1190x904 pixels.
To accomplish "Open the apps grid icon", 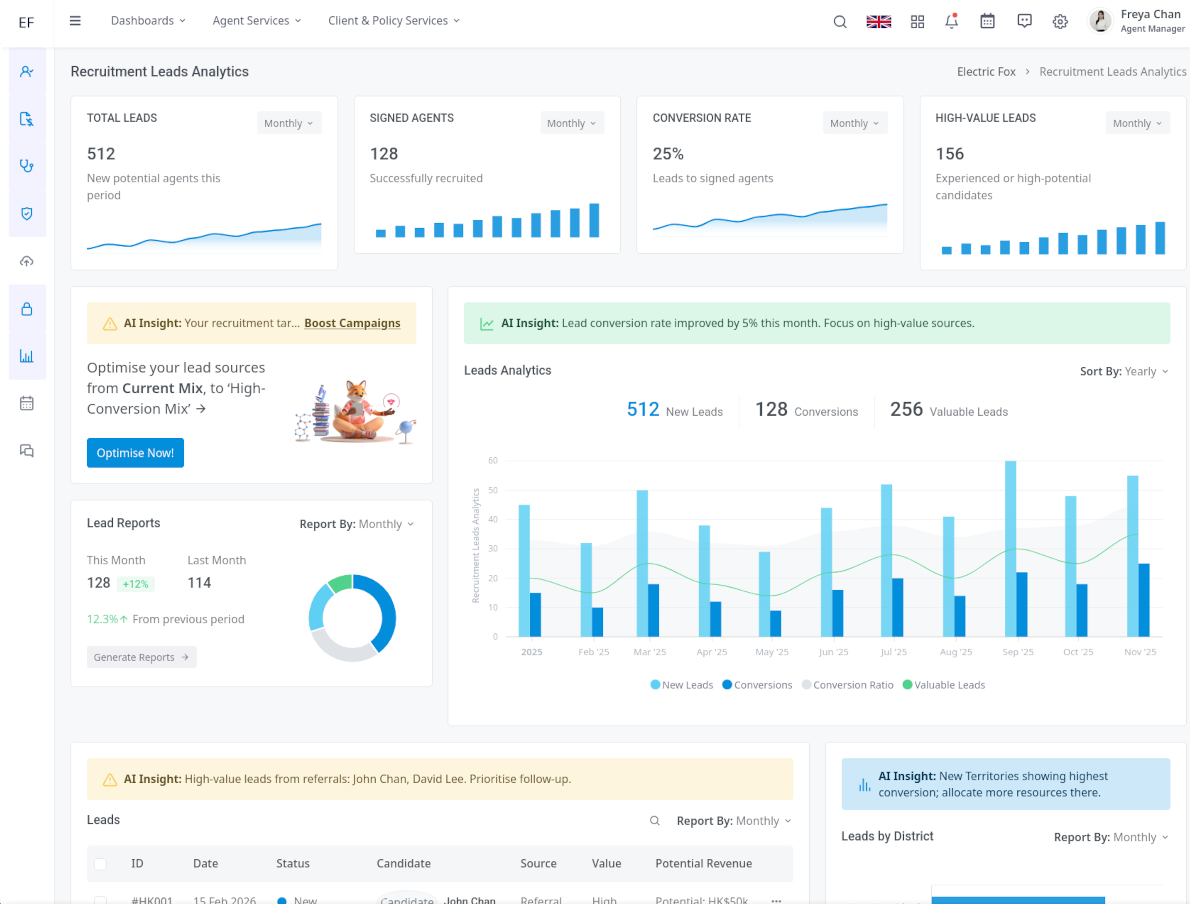I will coord(918,21).
